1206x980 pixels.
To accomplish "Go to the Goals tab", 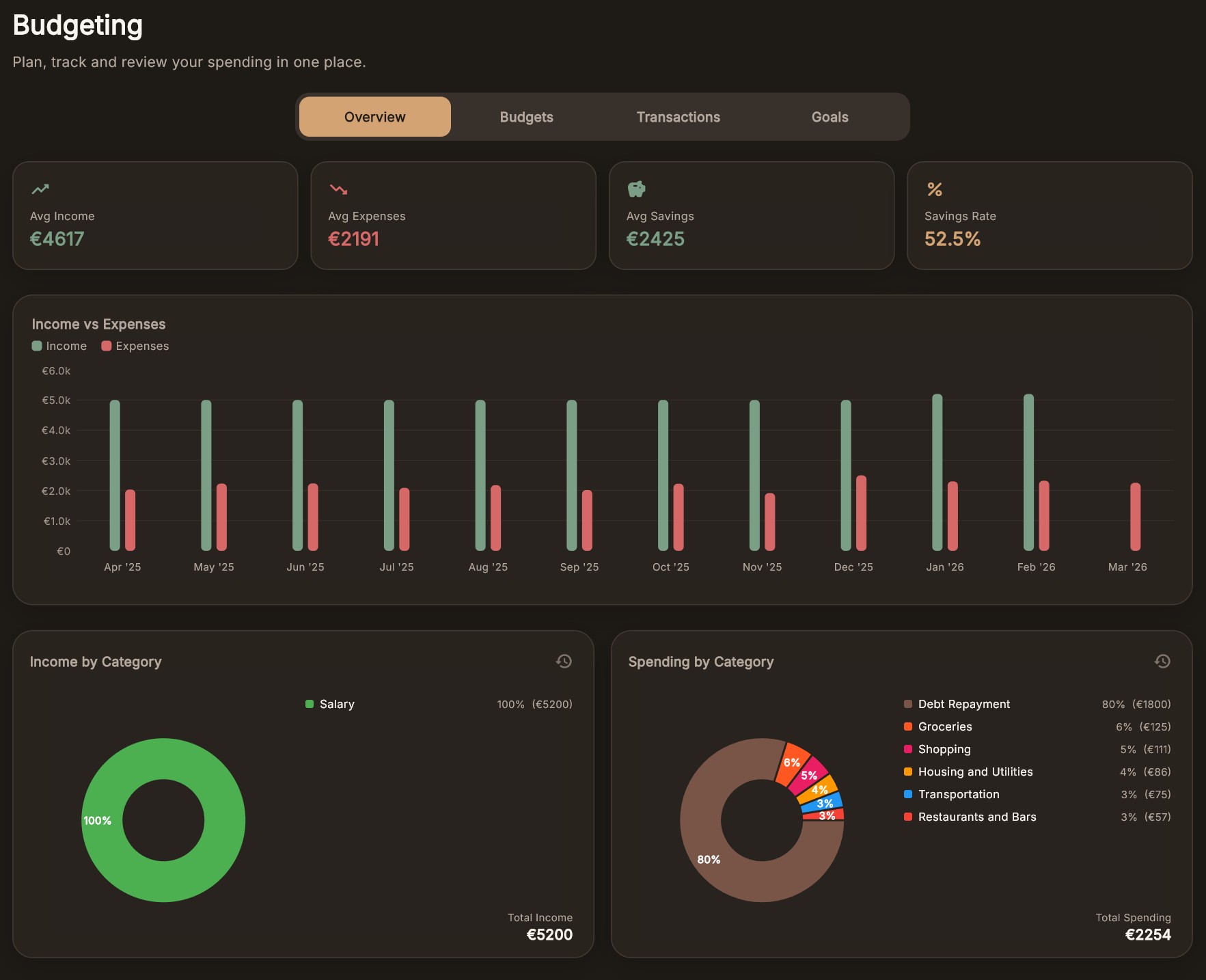I will pyautogui.click(x=830, y=117).
